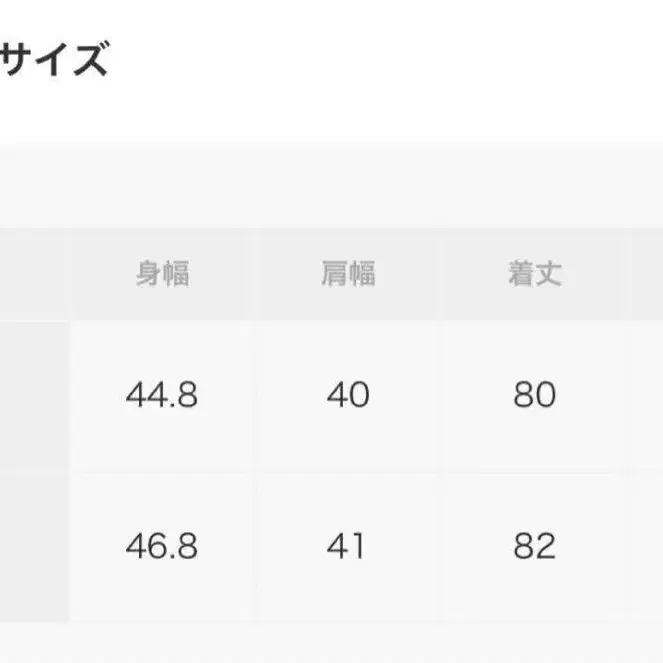Click the white space right of サイズ heading
663x663 pixels.
[x=380, y=60]
